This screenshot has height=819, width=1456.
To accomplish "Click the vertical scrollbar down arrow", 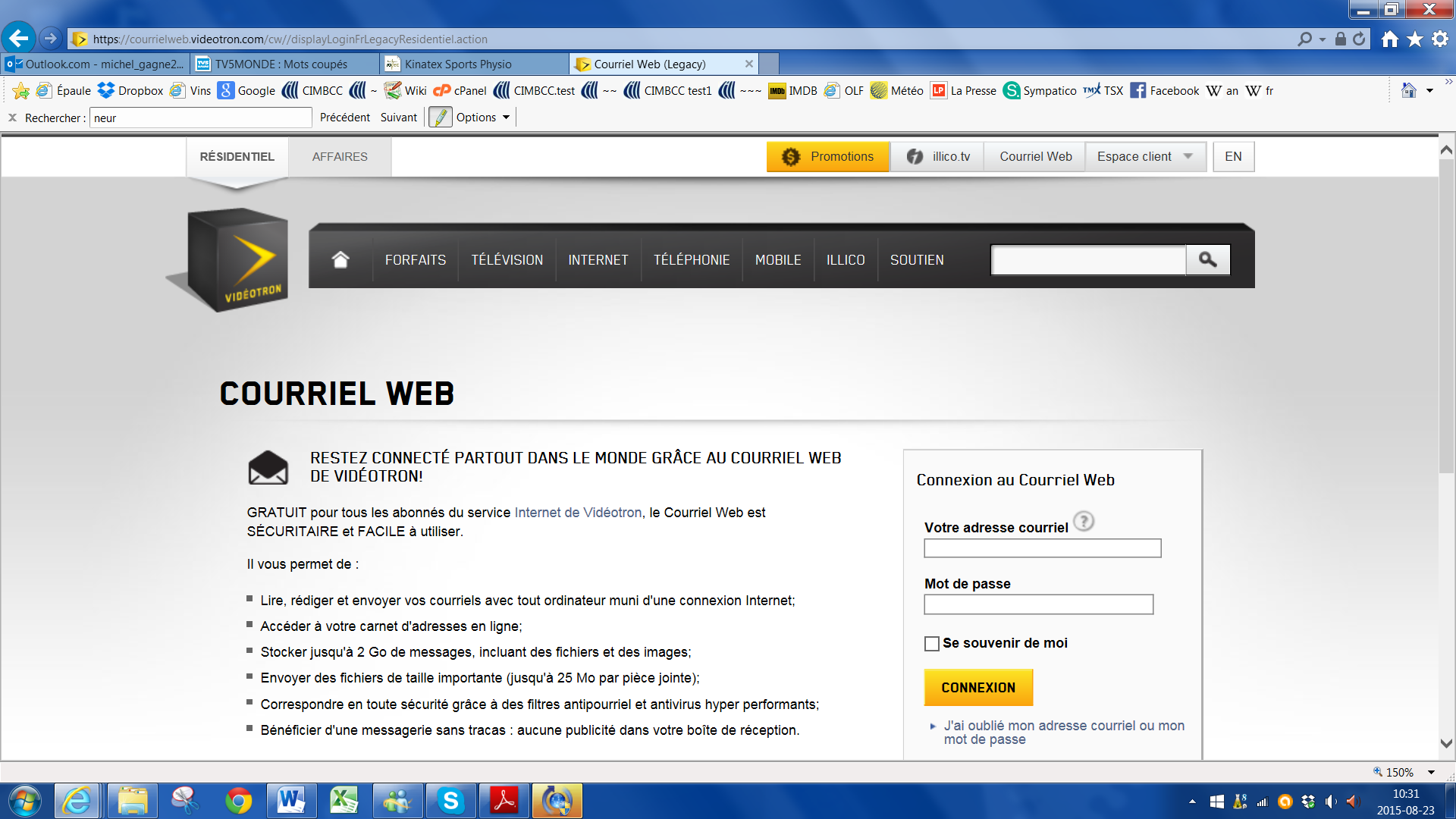I will tap(1446, 743).
